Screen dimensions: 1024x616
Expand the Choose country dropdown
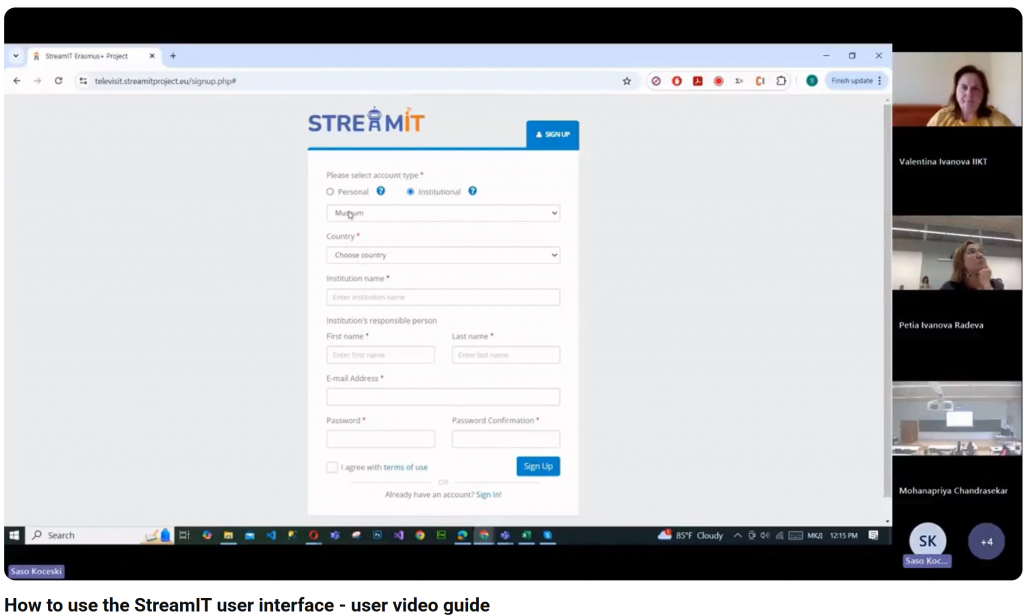pos(443,255)
